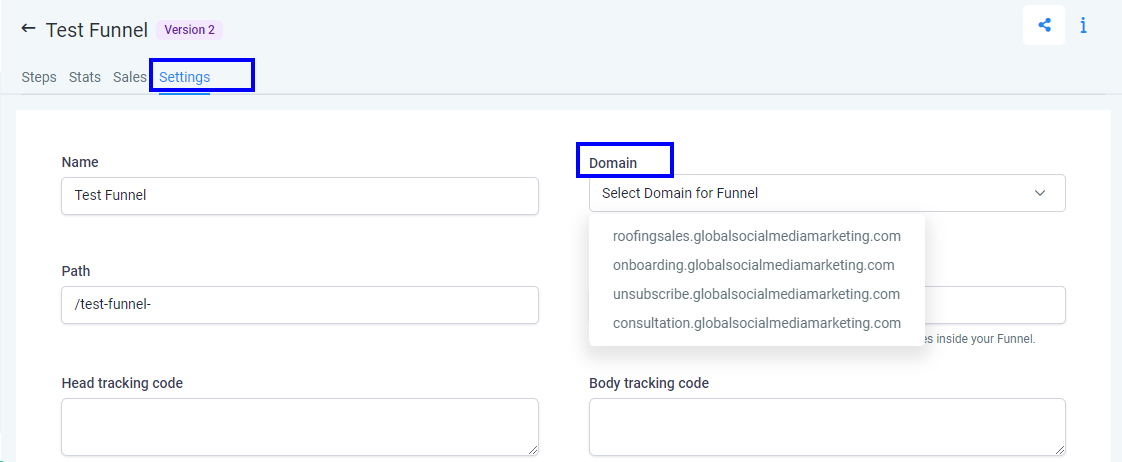Open the info icon at top right
The image size is (1122, 462).
click(1083, 25)
